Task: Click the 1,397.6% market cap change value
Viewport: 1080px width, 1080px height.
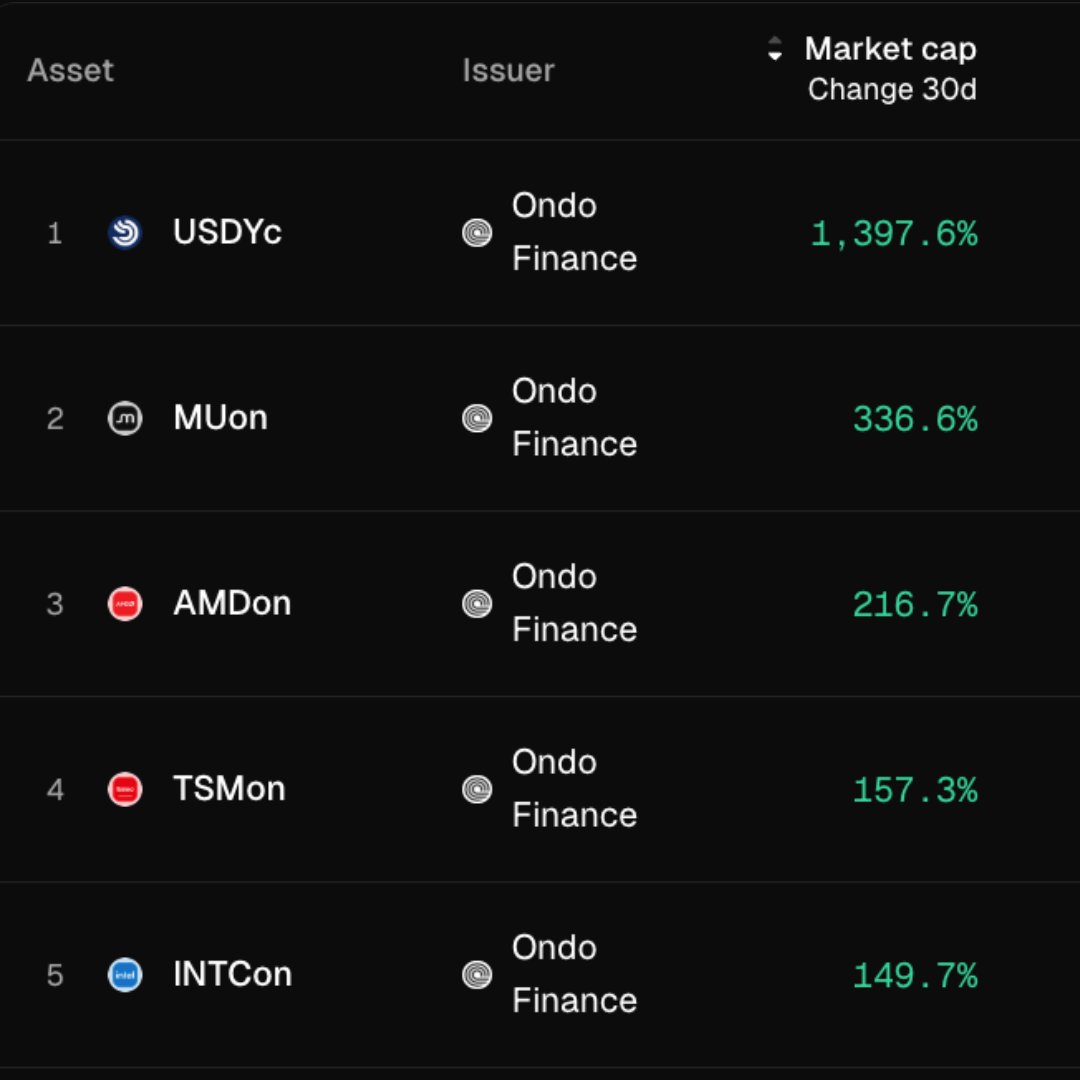Action: point(894,234)
